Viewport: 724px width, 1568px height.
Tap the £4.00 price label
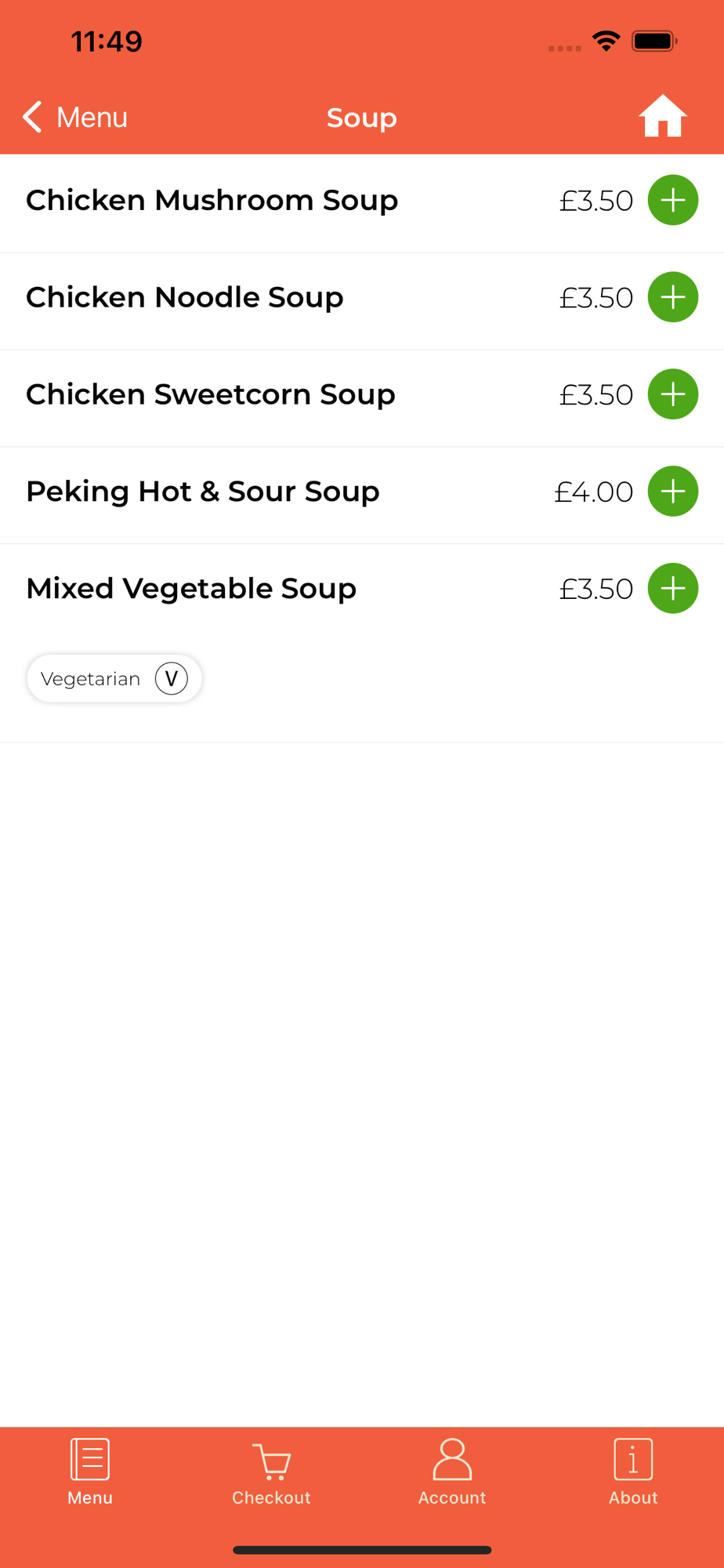click(593, 492)
